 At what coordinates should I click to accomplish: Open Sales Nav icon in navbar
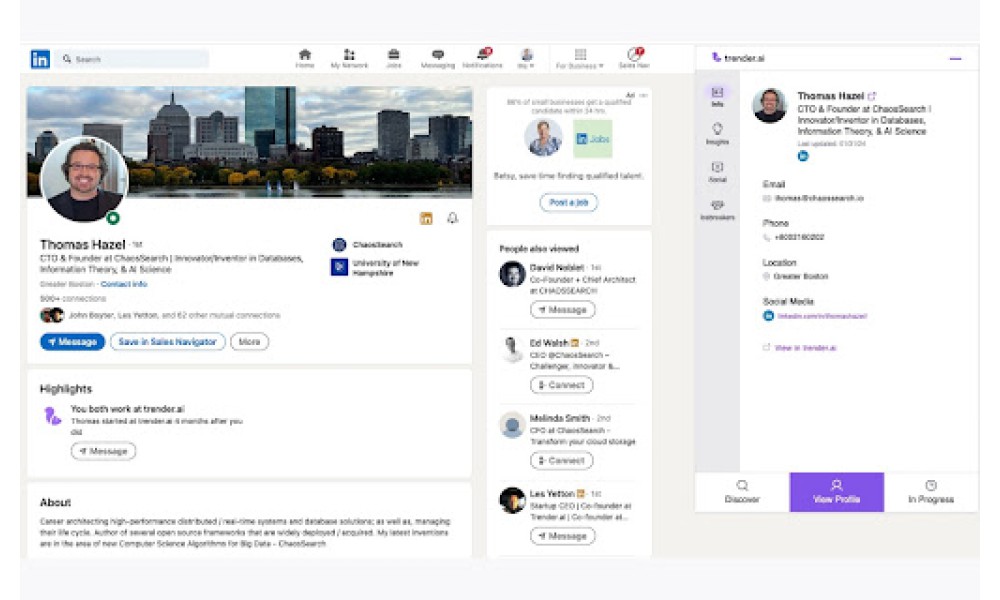point(634,59)
